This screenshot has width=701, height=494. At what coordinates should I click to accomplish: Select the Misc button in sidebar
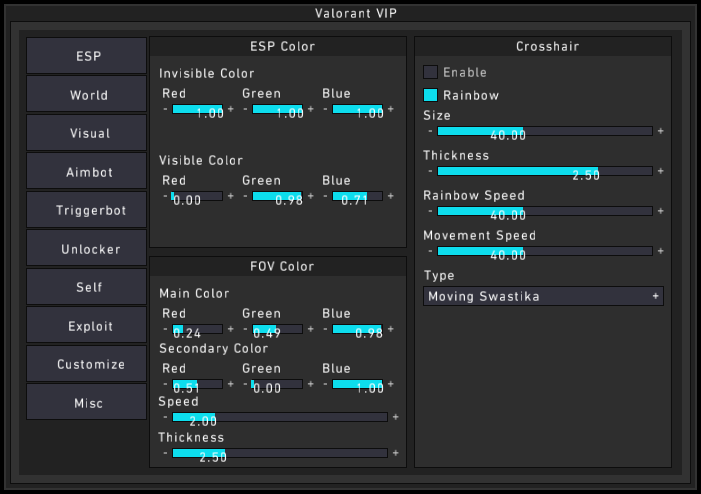coord(87,402)
